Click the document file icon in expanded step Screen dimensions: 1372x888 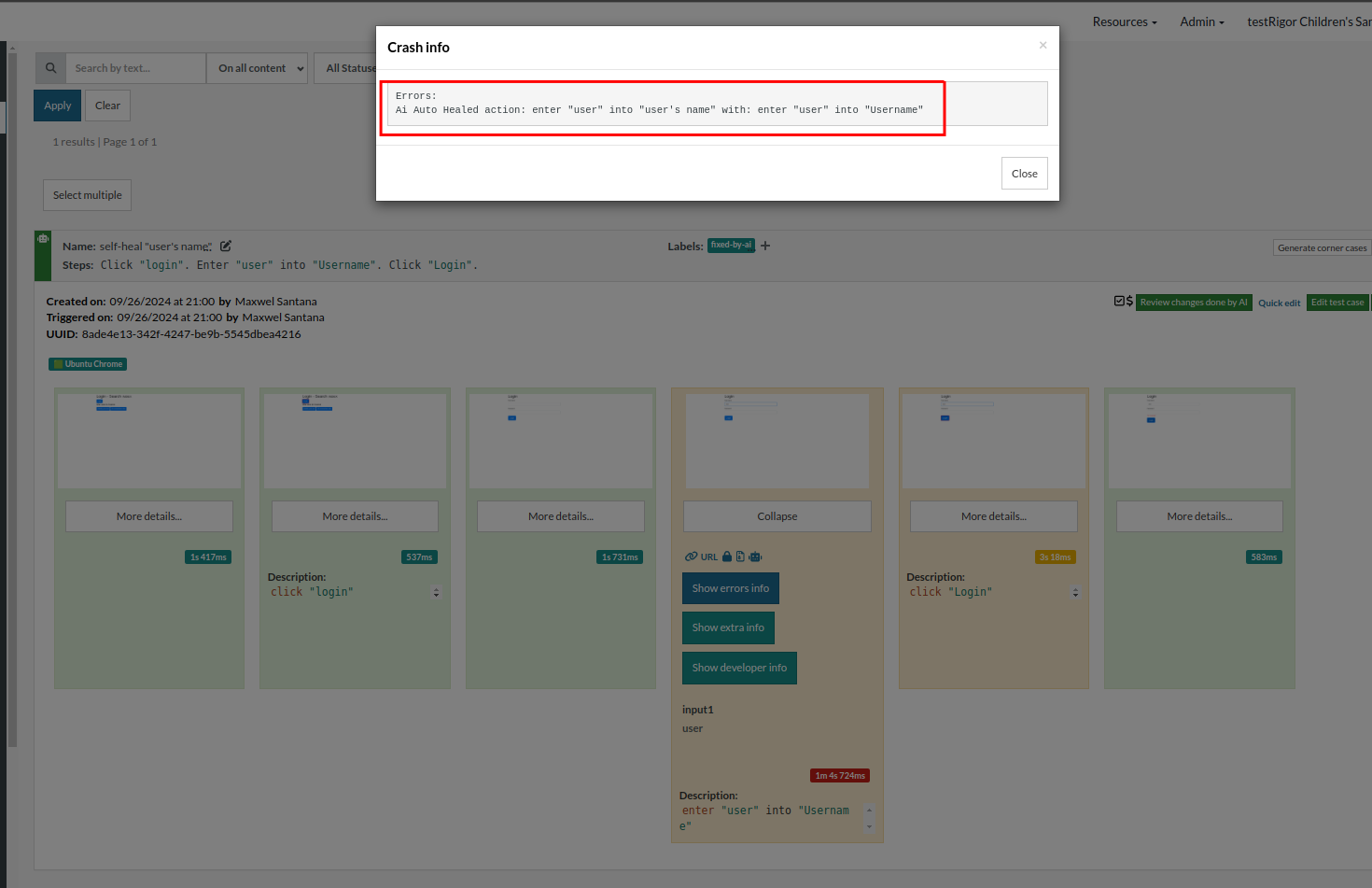click(740, 557)
